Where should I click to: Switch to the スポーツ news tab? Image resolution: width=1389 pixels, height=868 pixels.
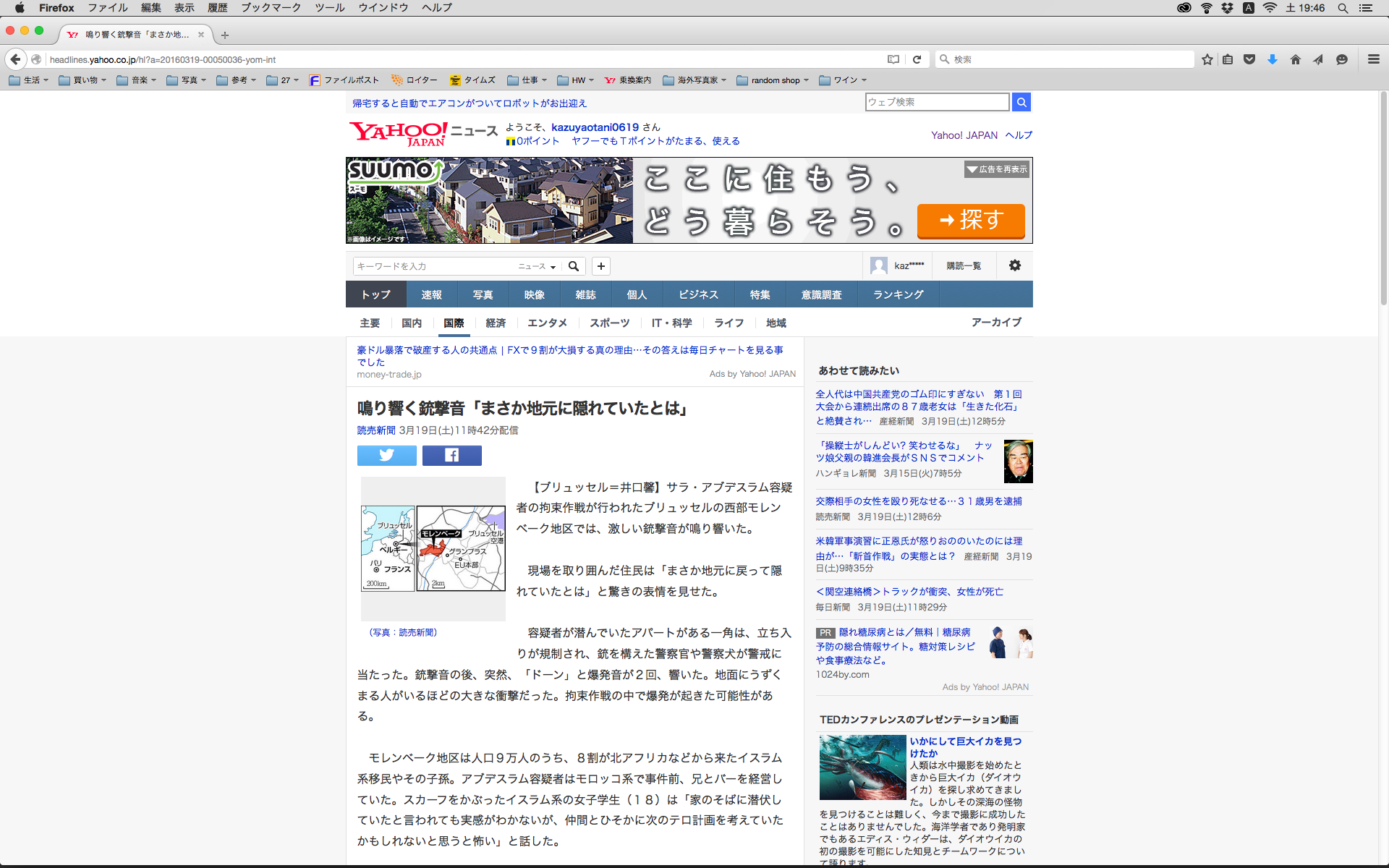click(609, 323)
